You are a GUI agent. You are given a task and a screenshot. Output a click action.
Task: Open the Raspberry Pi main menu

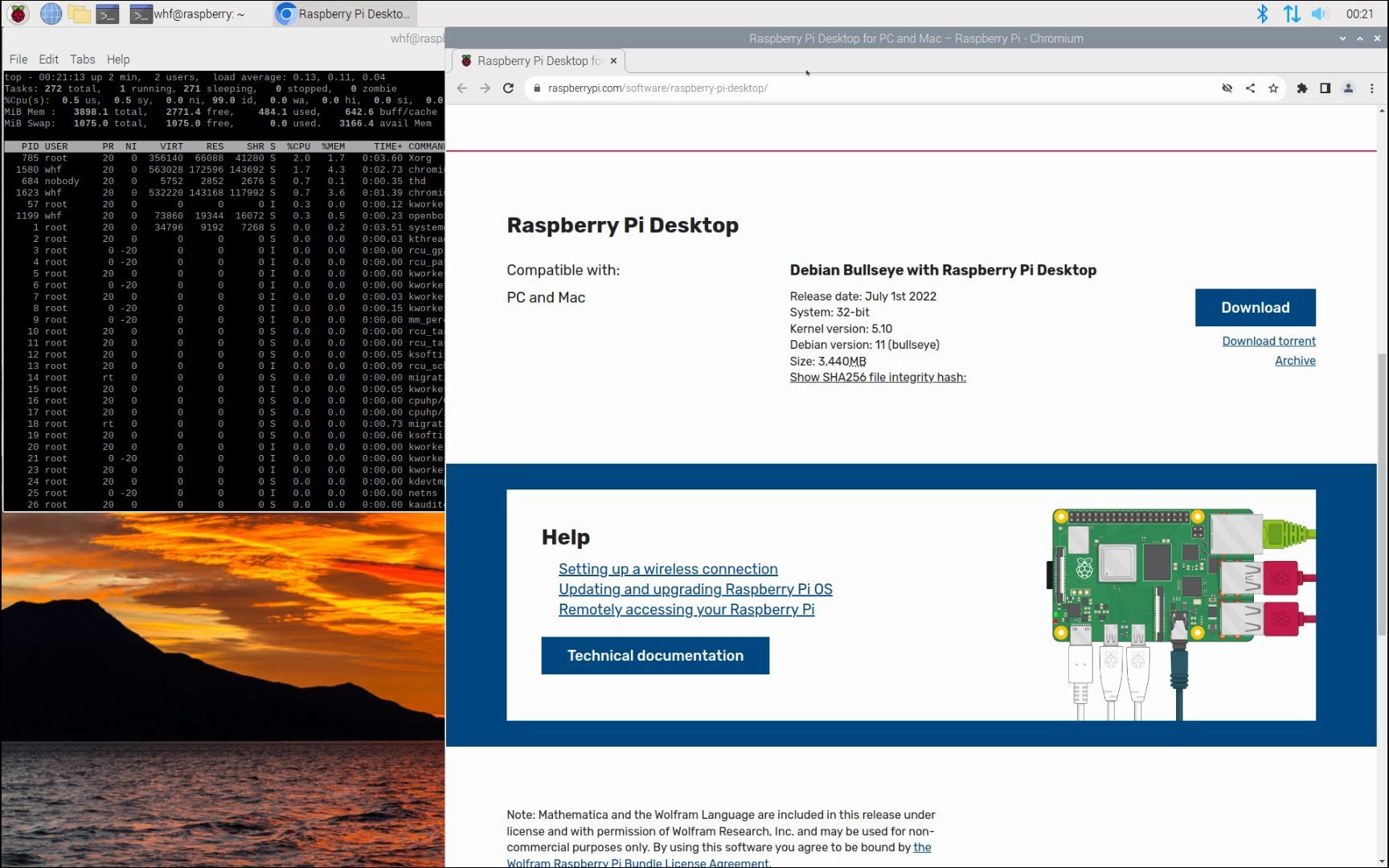pos(18,14)
